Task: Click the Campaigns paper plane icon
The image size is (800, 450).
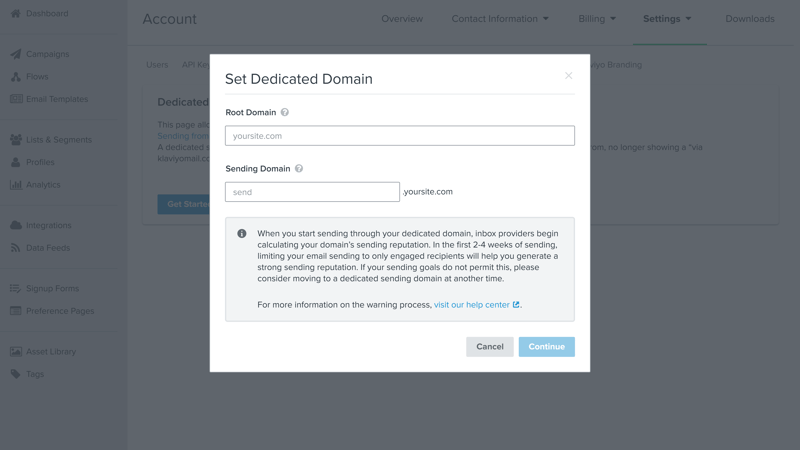Action: (15, 54)
